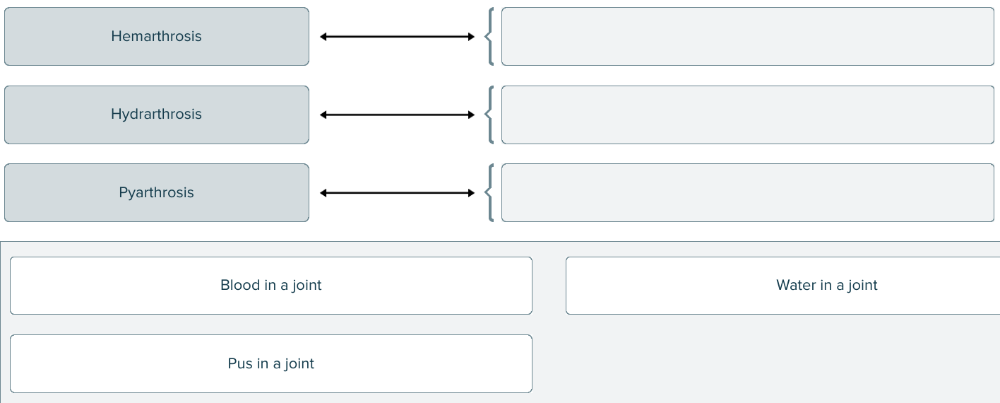The width and height of the screenshot is (1000, 403).
Task: Select the Pyarthrosis term box
Action: (x=156, y=193)
